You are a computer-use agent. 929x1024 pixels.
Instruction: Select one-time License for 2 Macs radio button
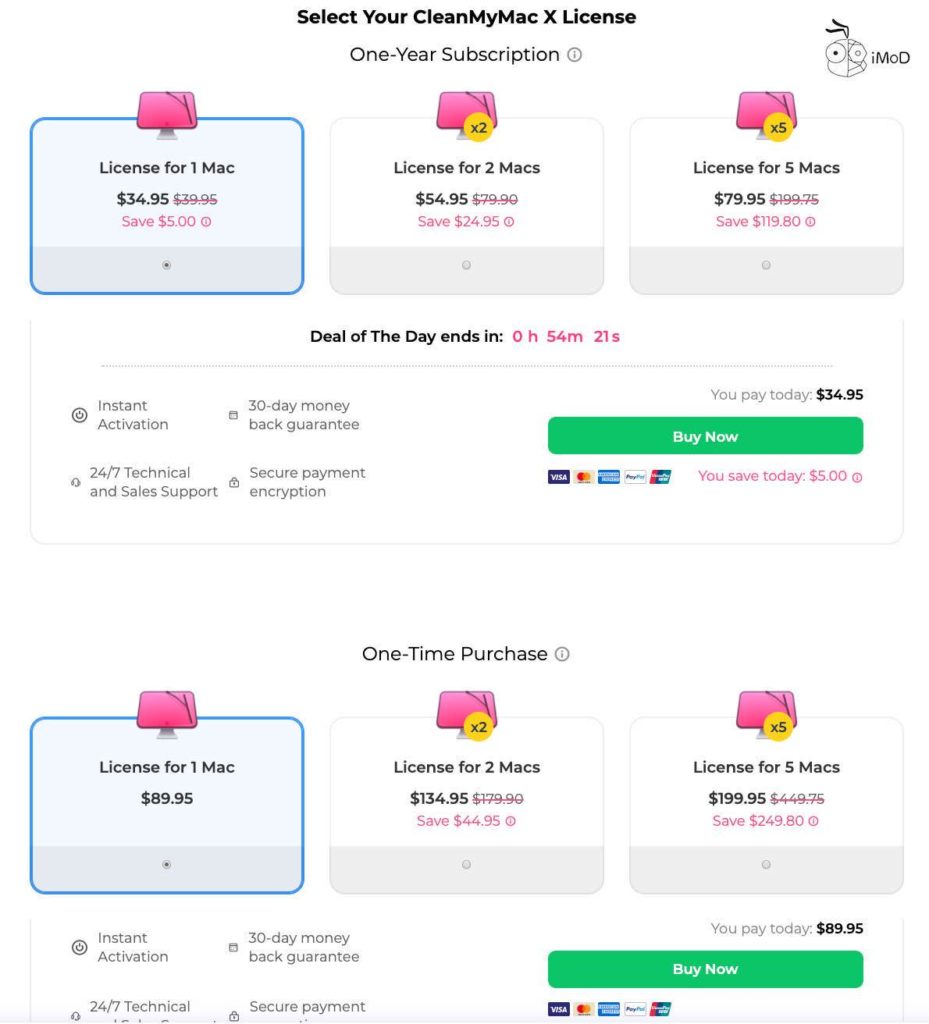coord(466,864)
